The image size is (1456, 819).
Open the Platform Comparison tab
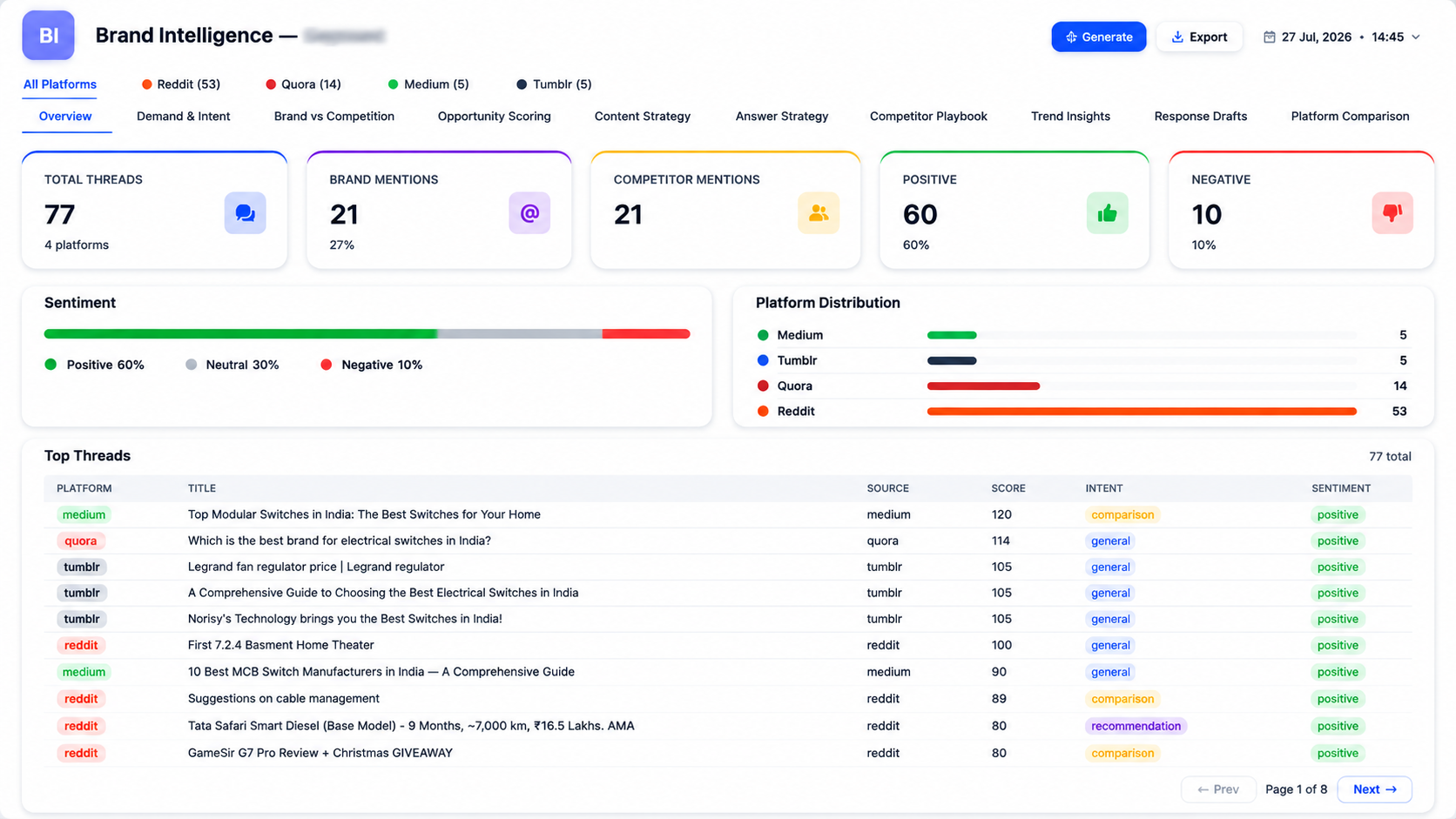pos(1350,116)
